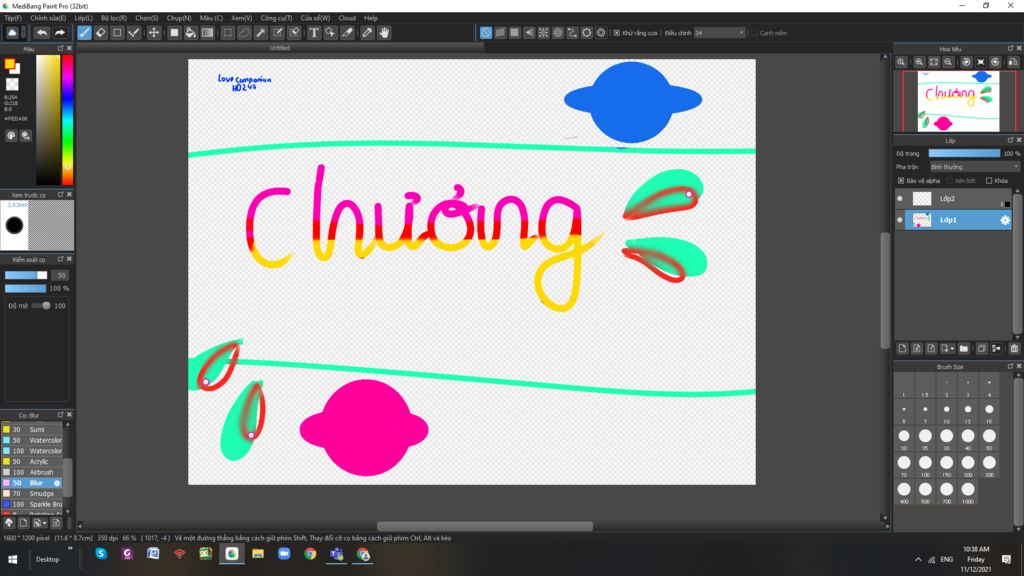
Task: Select the Lasso tool
Action: (x=244, y=33)
